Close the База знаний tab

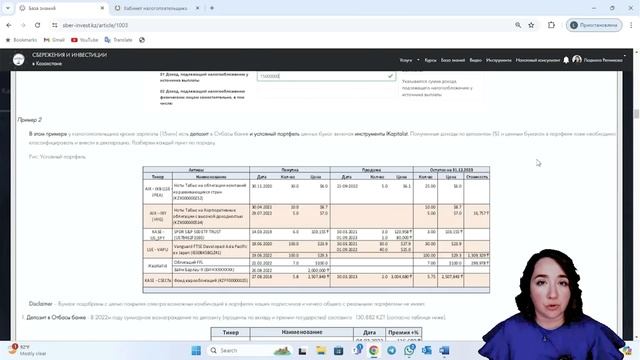click(x=102, y=8)
